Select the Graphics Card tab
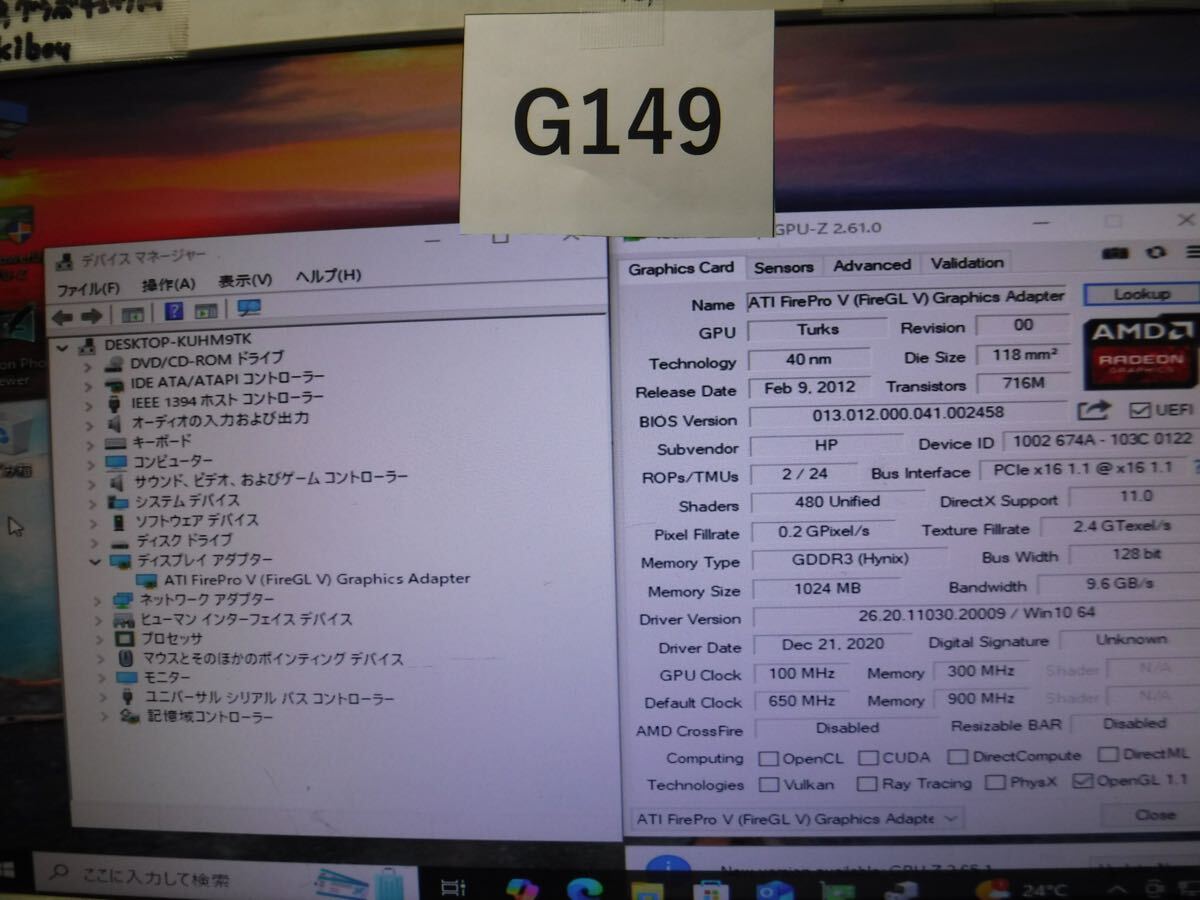This screenshot has width=1200, height=900. coord(681,268)
